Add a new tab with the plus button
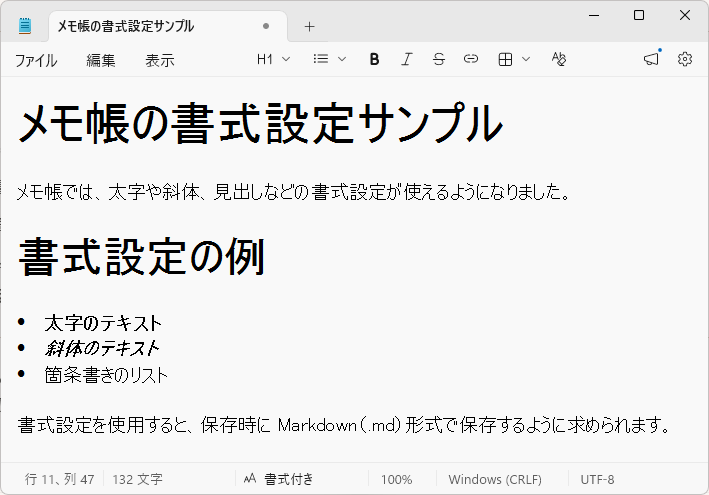The image size is (709, 495). click(x=309, y=27)
